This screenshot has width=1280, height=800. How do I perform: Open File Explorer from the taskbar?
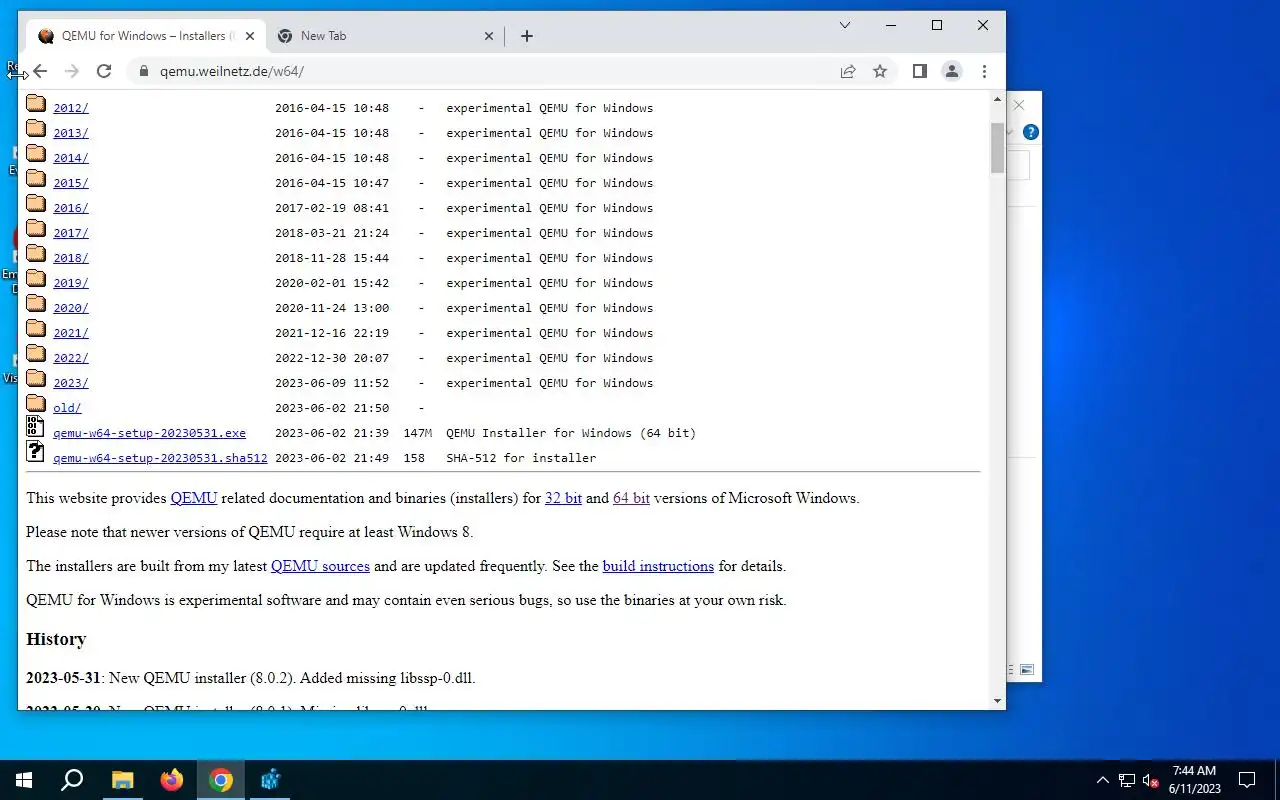click(x=122, y=780)
